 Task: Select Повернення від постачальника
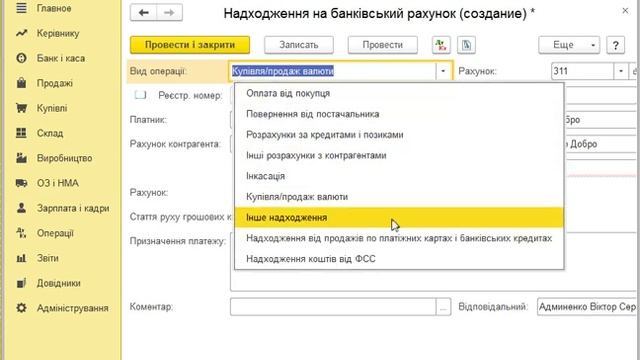point(399,114)
